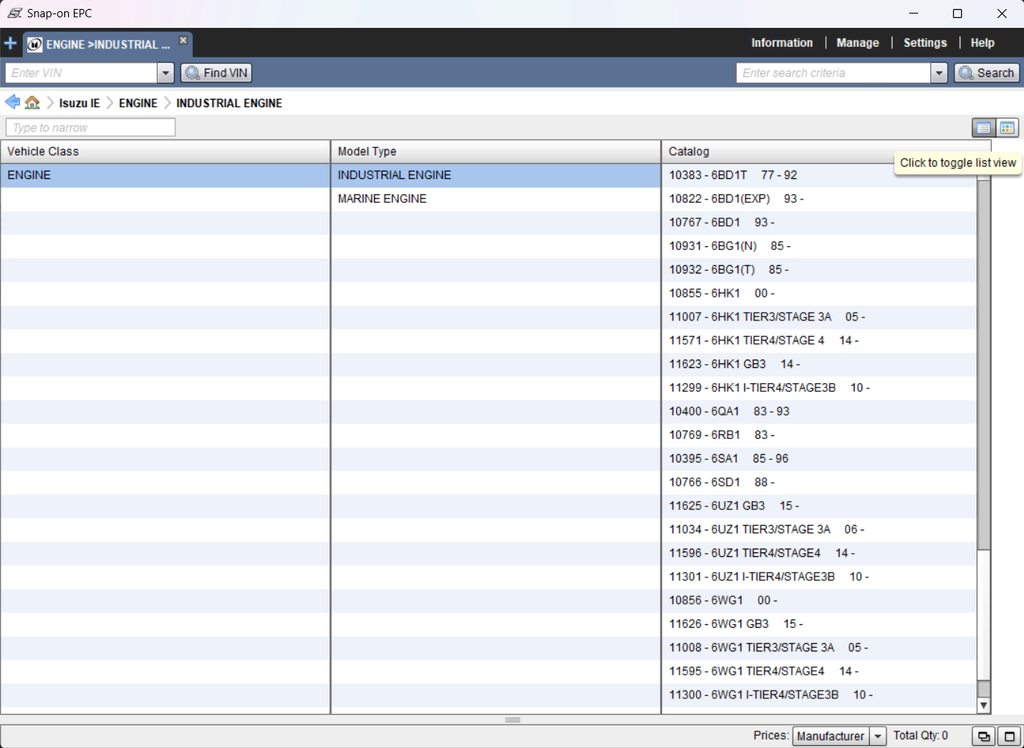Screen dimensions: 1024x748
Task: Open the Information menu
Action: pos(782,43)
